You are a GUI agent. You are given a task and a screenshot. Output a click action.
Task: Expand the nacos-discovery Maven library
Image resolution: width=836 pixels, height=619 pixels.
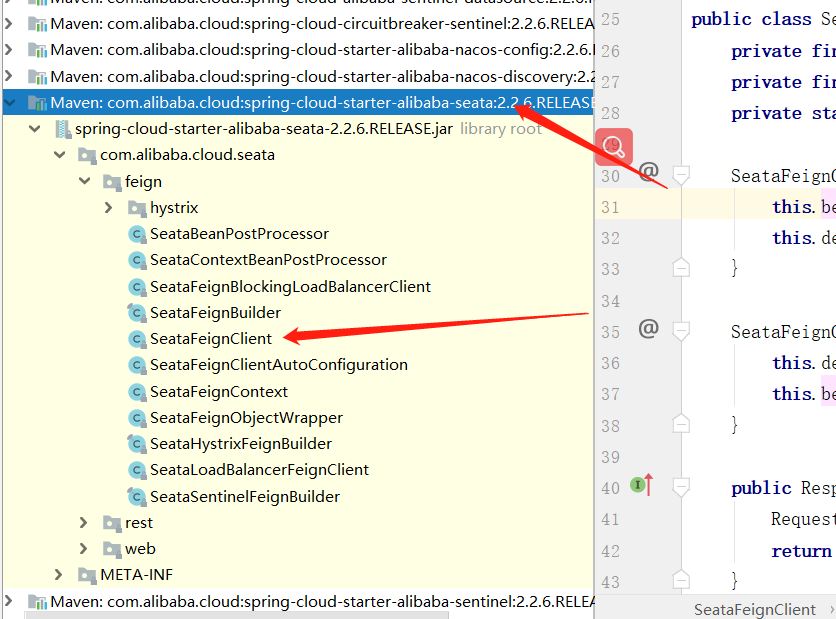point(9,76)
